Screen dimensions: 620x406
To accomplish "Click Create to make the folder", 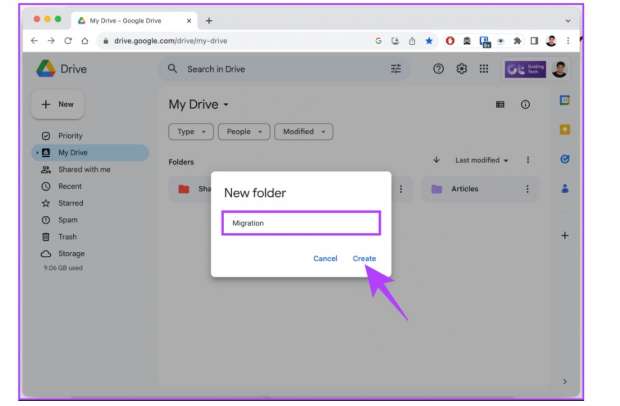I will [x=364, y=258].
